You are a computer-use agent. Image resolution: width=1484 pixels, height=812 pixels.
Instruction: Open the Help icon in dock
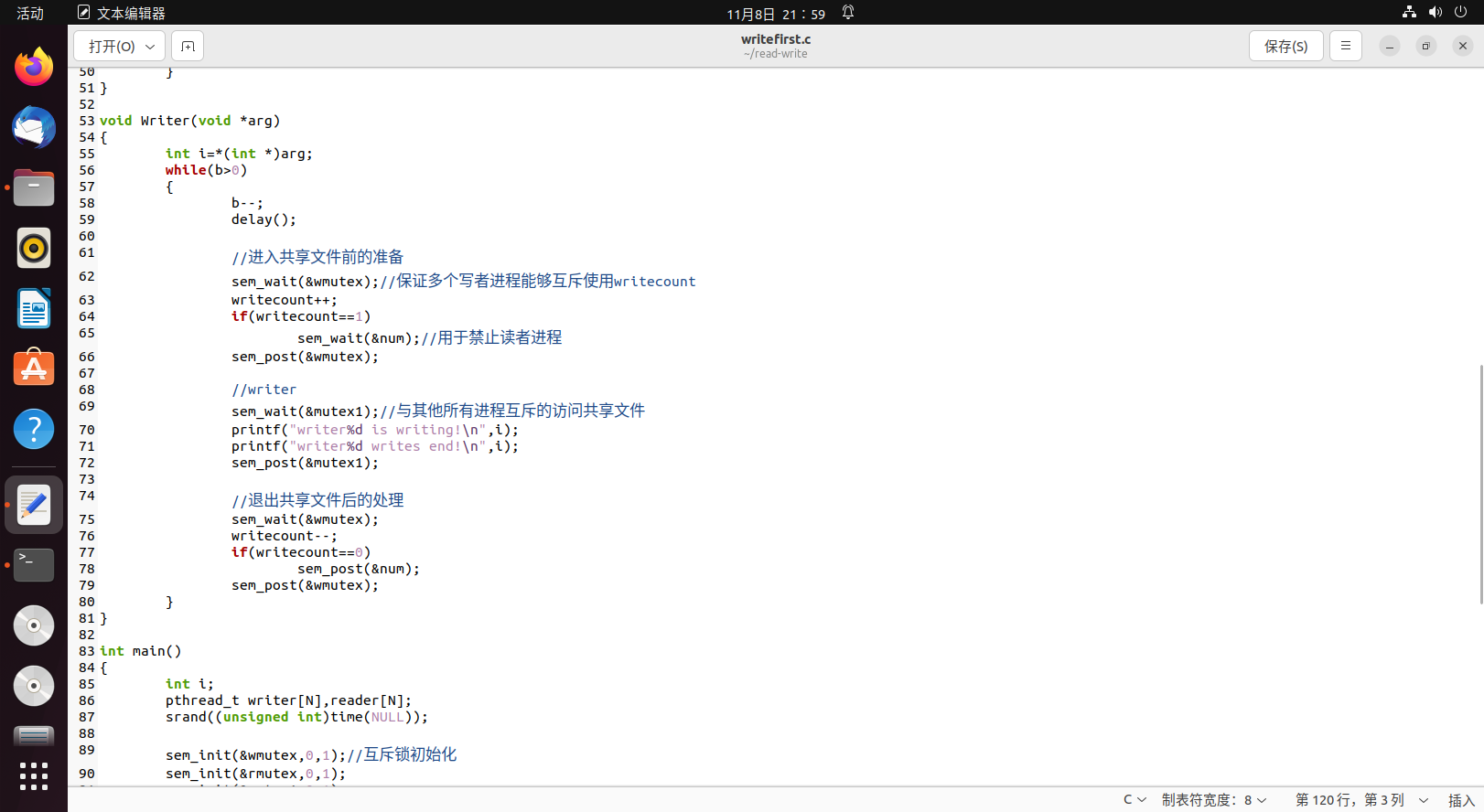(34, 429)
